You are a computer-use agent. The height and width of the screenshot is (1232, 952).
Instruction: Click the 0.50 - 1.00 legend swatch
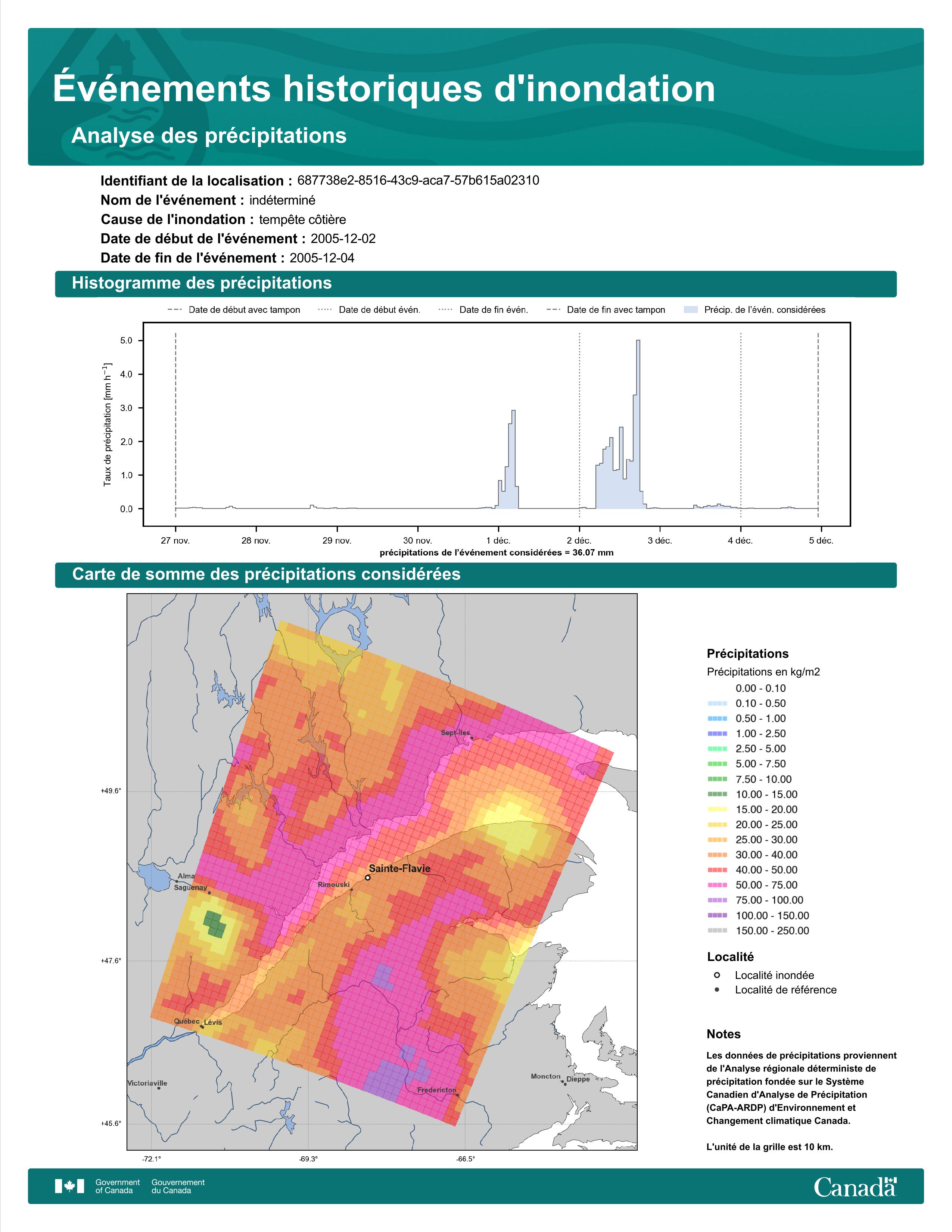[x=717, y=719]
